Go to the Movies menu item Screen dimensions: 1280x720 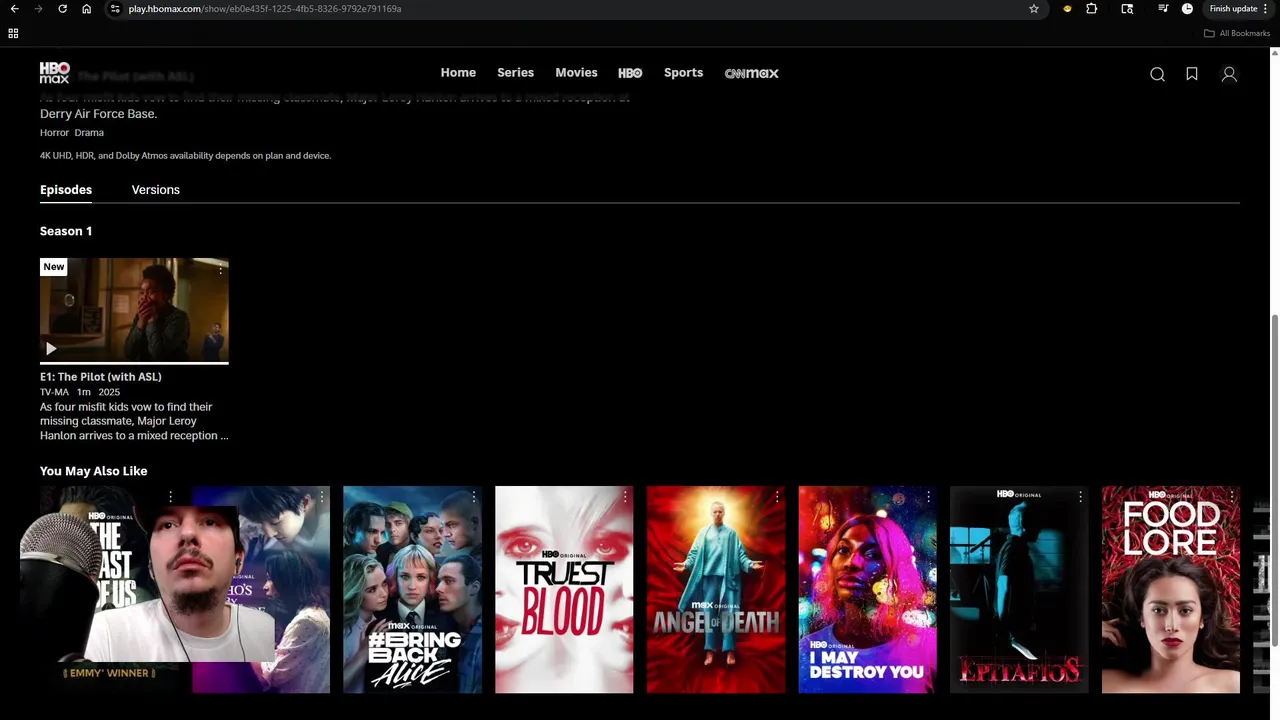coord(576,73)
